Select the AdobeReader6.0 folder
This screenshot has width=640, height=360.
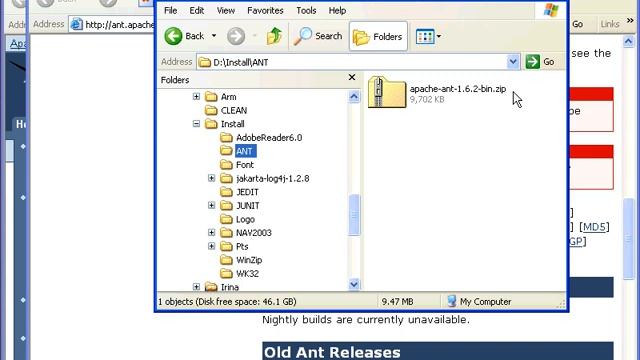pos(269,138)
